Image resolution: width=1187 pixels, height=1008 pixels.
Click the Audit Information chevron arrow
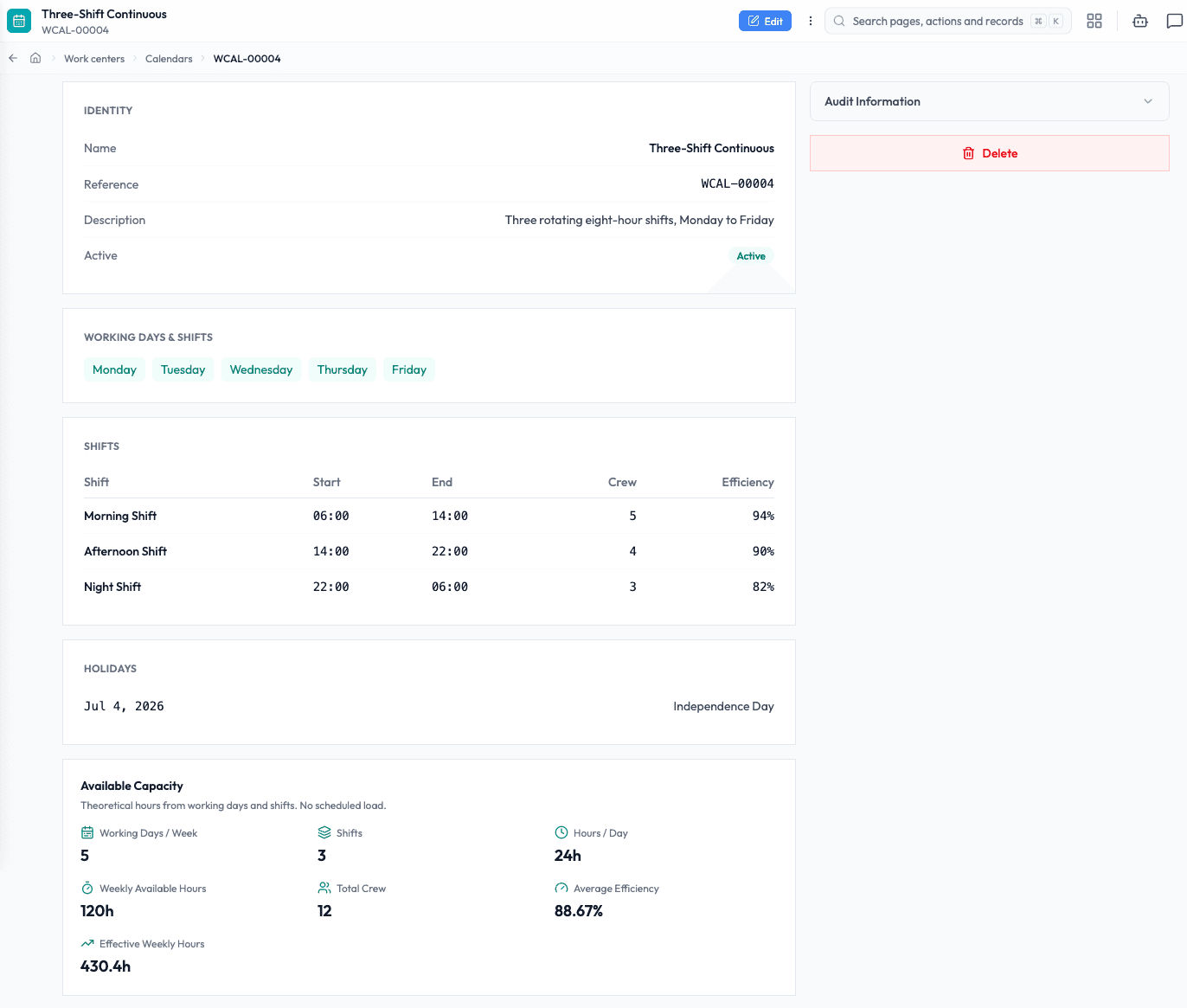[1148, 101]
